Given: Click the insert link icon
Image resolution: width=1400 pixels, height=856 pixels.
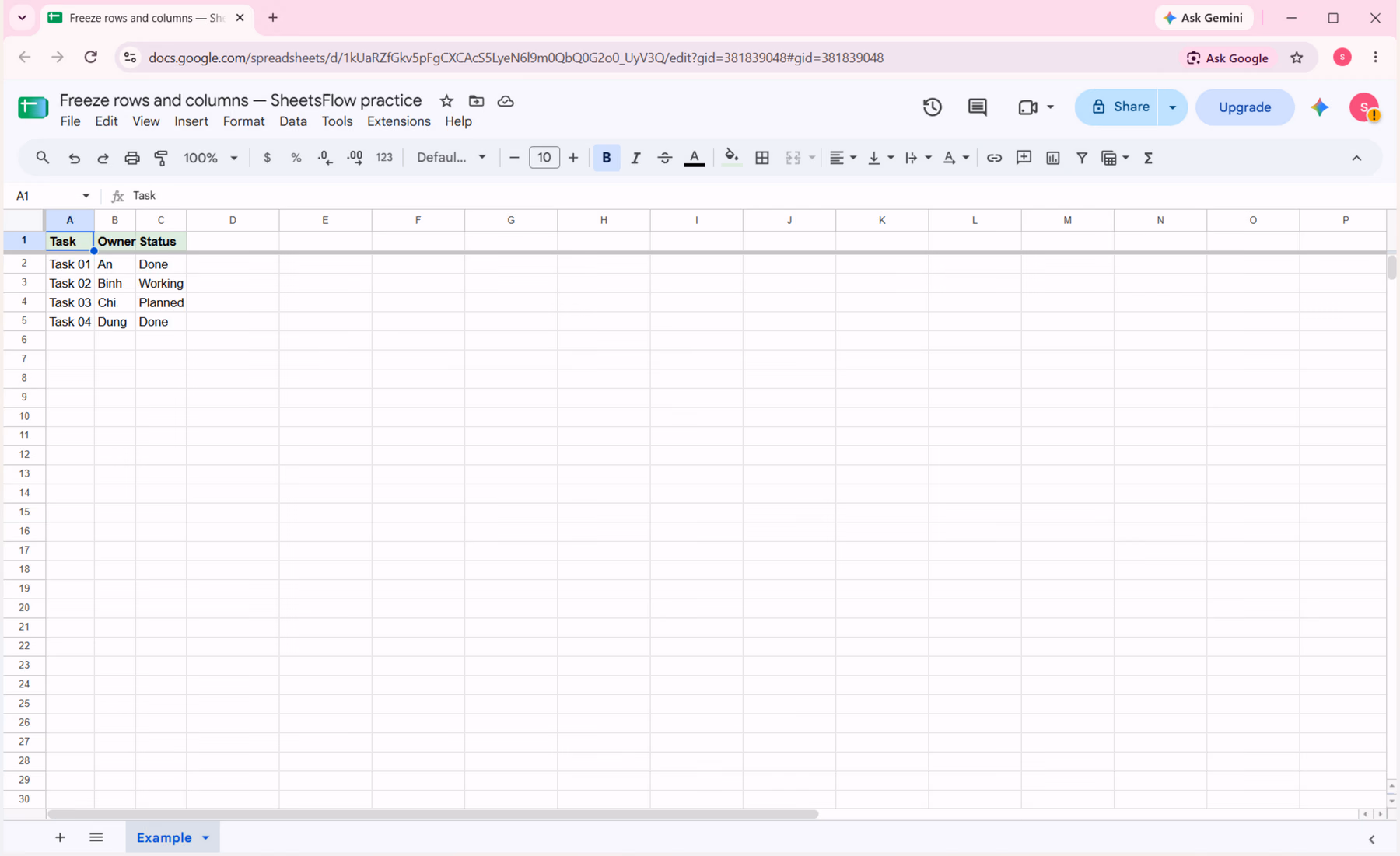Looking at the screenshot, I should tap(994, 158).
